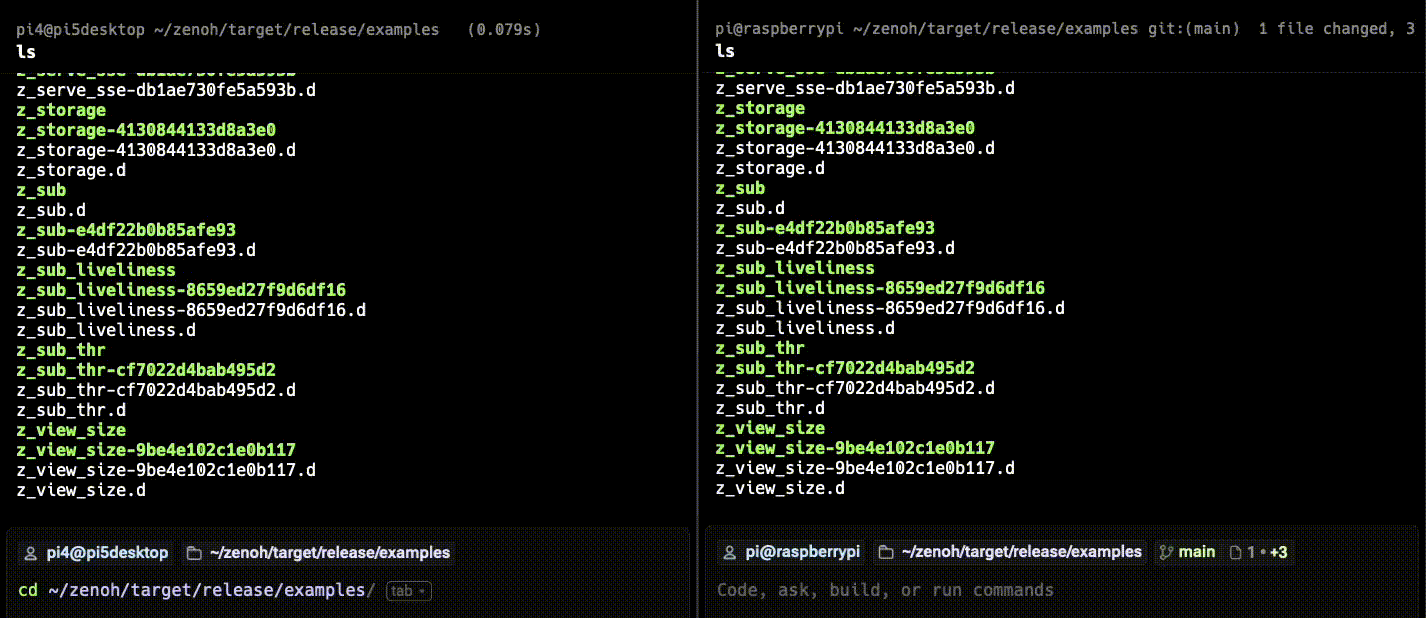
Task: Select z_sub_liveliness.d in right pane
Action: [x=805, y=328]
